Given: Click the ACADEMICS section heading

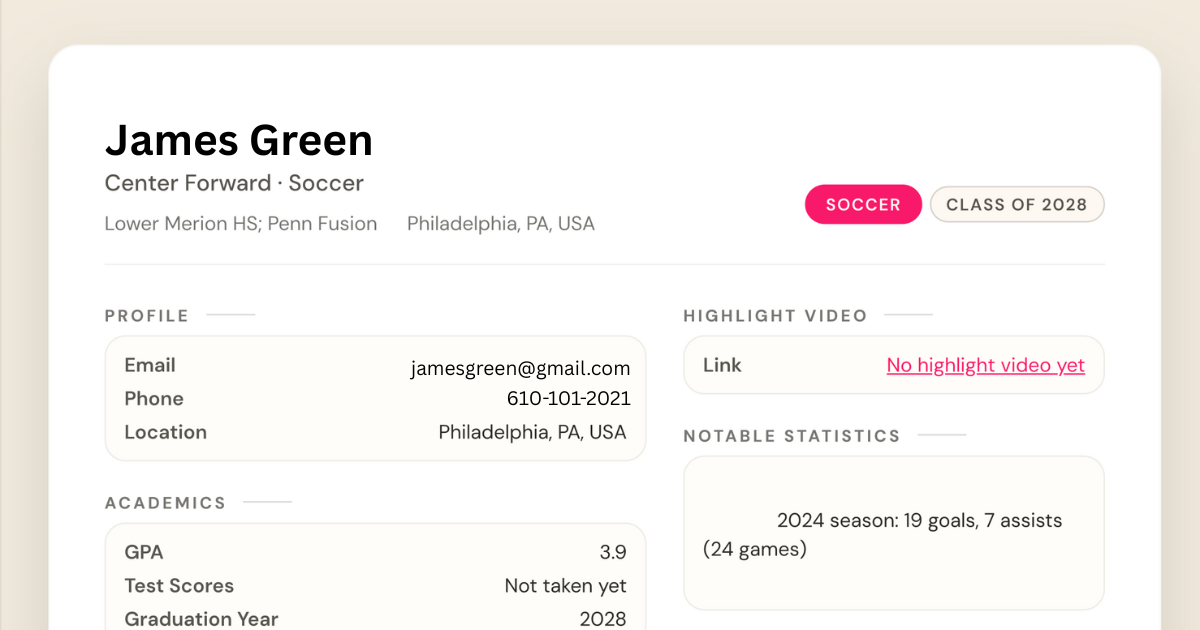Looking at the screenshot, I should [x=165, y=503].
